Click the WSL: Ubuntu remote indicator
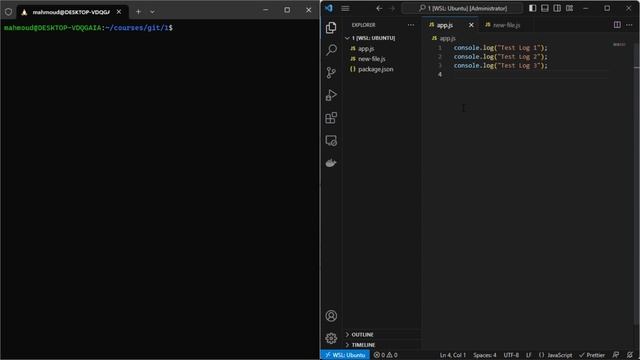The width and height of the screenshot is (640, 360). tap(345, 355)
